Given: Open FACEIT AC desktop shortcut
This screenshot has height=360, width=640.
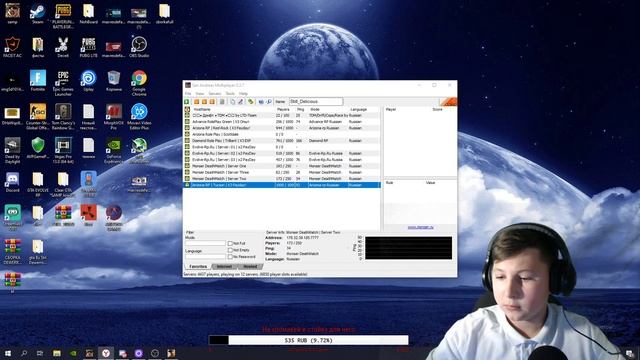Looking at the screenshot, I should [x=12, y=47].
